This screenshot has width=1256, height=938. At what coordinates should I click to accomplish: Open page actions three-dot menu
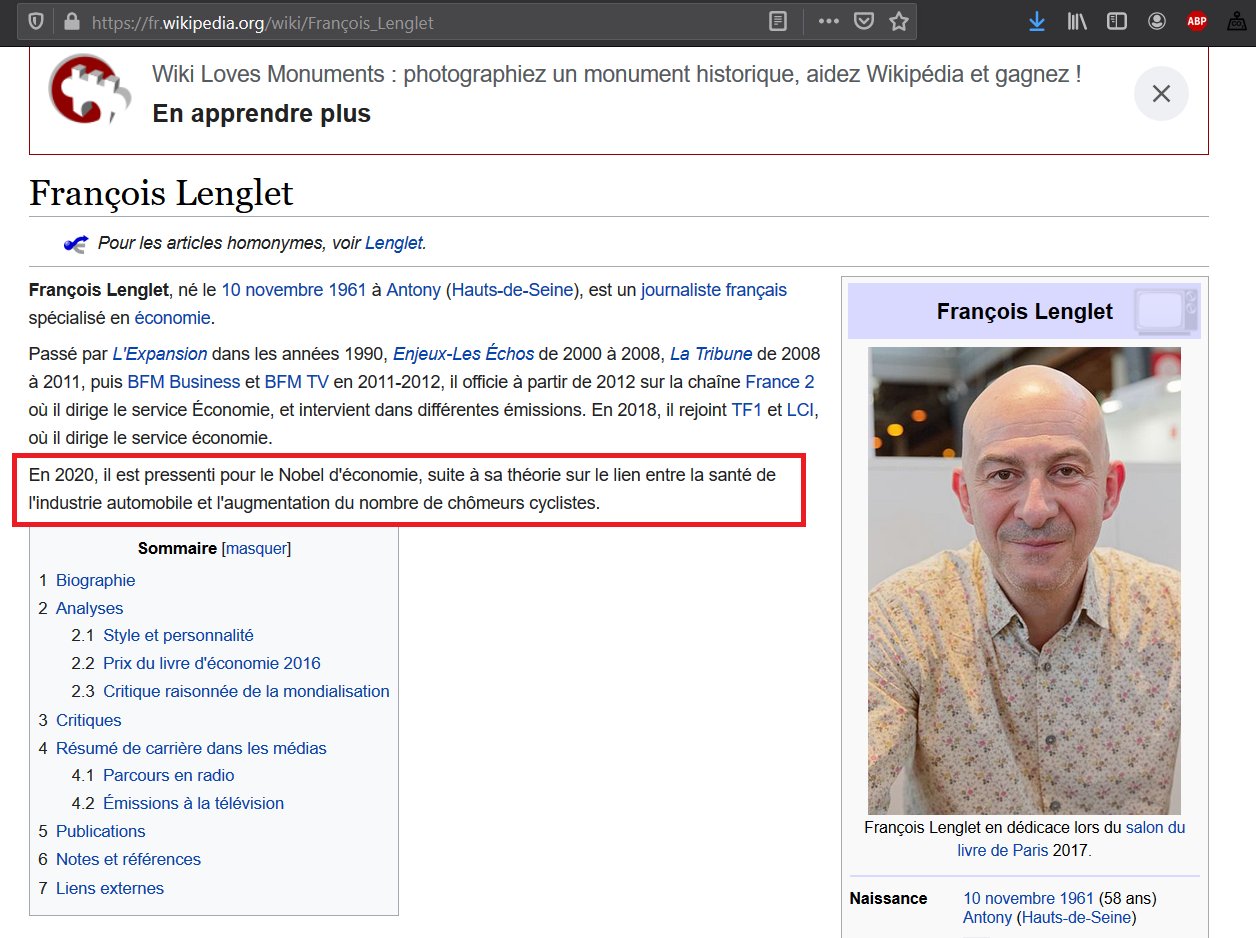pyautogui.click(x=829, y=21)
